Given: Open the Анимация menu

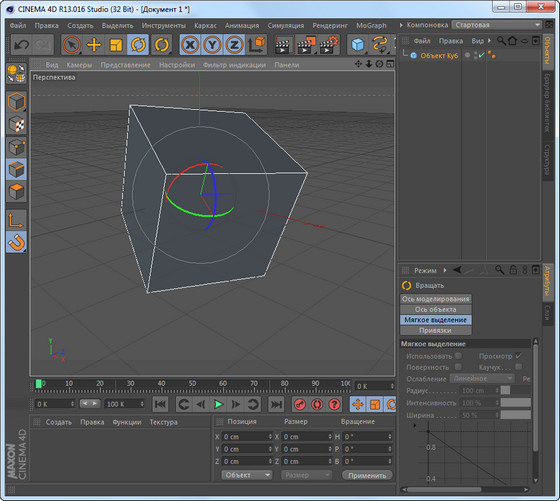Looking at the screenshot, I should [242, 26].
